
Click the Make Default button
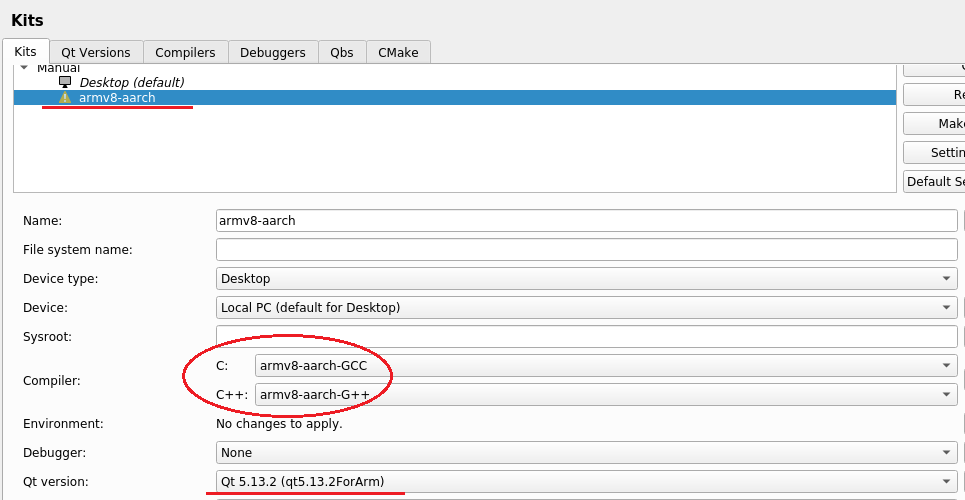[934, 124]
